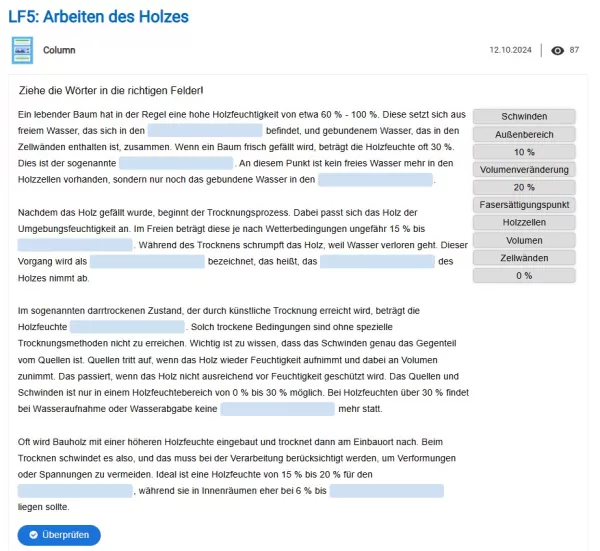The height and width of the screenshot is (551, 600).
Task: Click the view count '87'
Action: [574, 50]
